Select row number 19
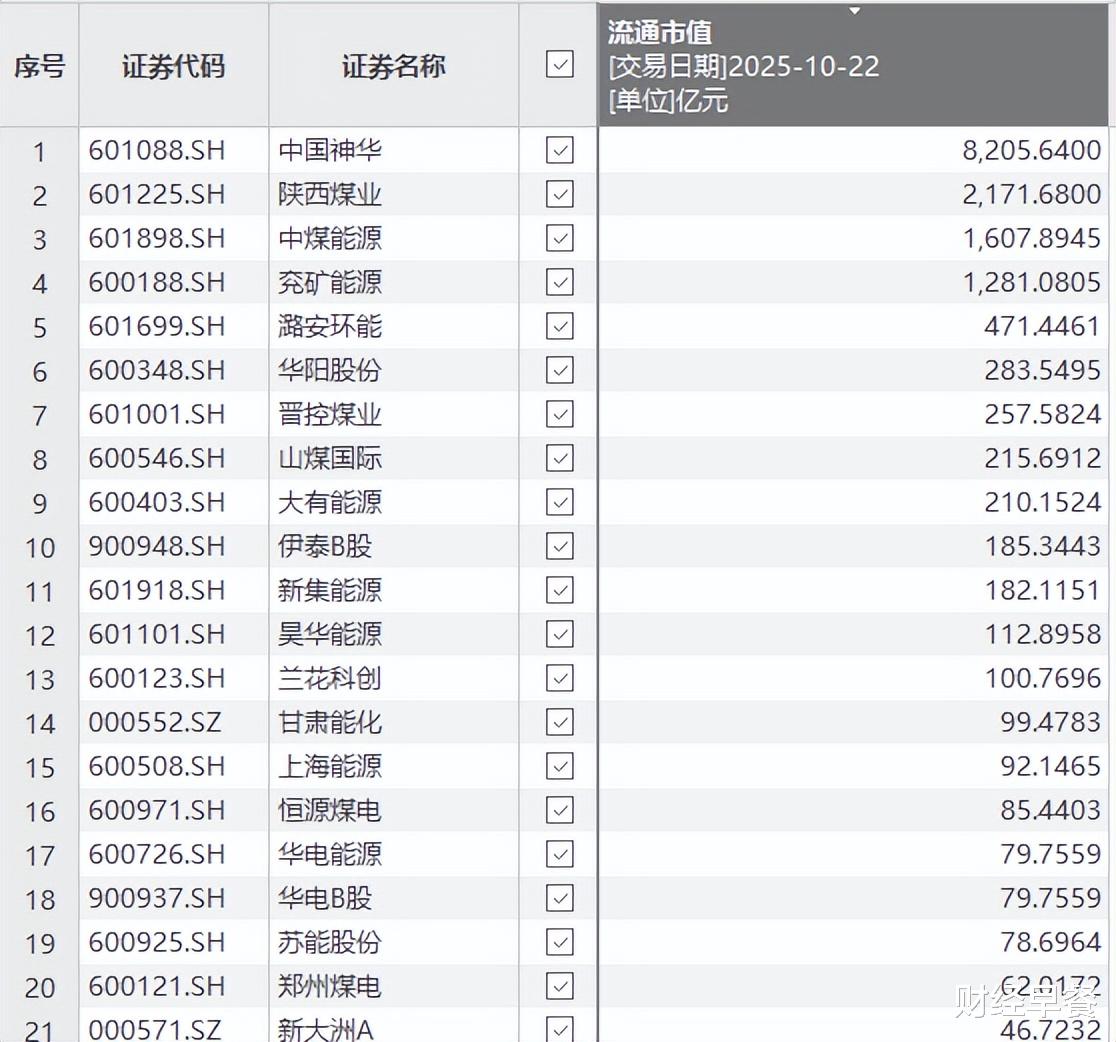This screenshot has height=1042, width=1116. (39, 944)
